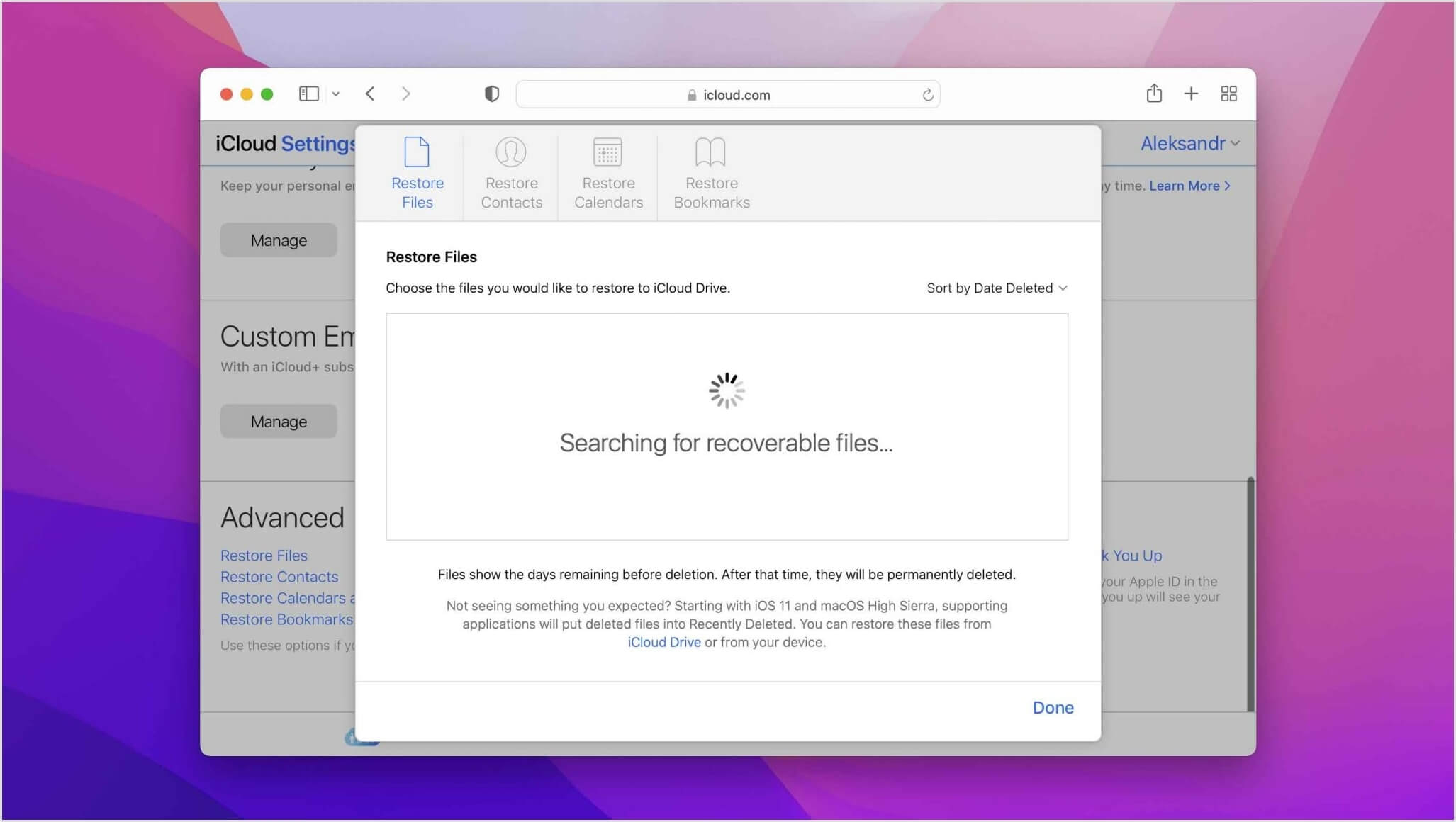Viewport: 1456px width, 822px height.
Task: Click the Aleksandr account dropdown
Action: pyautogui.click(x=1189, y=143)
